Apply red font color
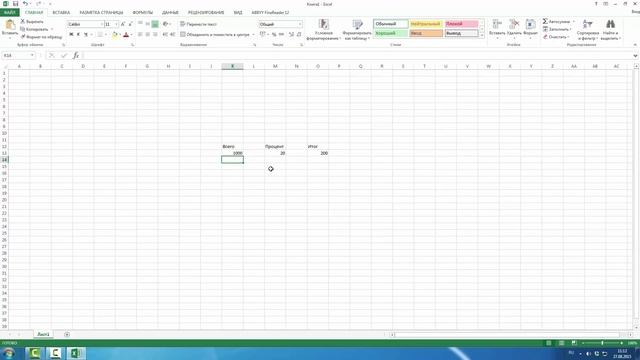The width and height of the screenshot is (640, 360). click(x=126, y=35)
